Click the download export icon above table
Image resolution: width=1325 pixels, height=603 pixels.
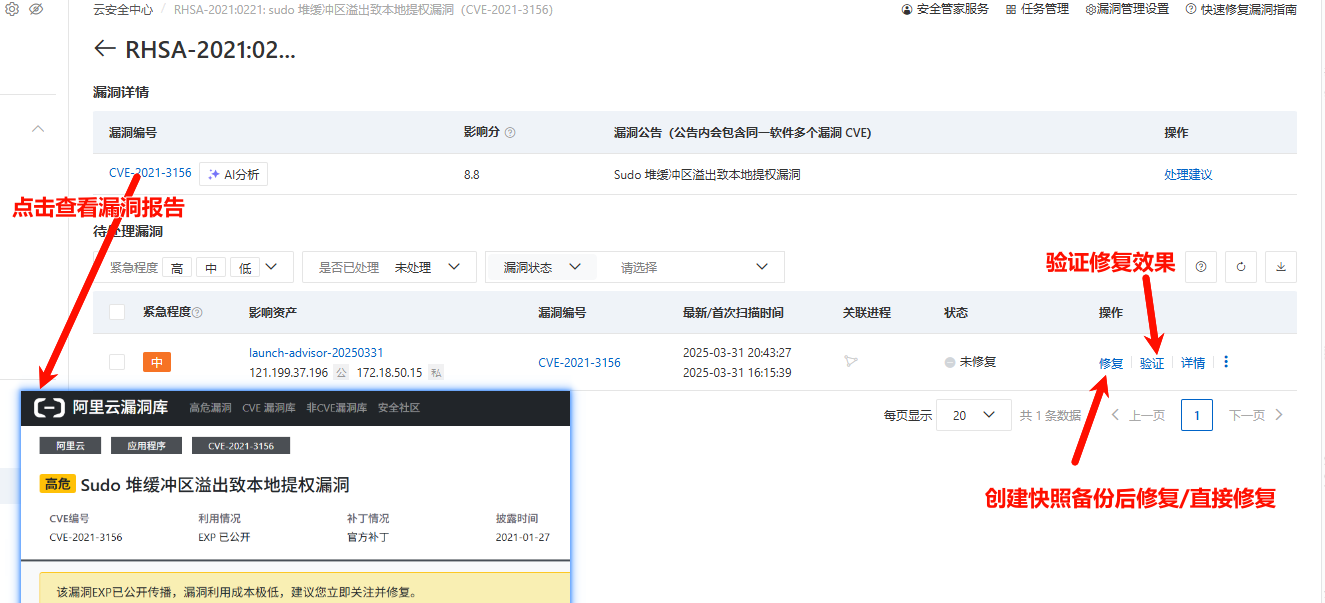coord(1281,267)
